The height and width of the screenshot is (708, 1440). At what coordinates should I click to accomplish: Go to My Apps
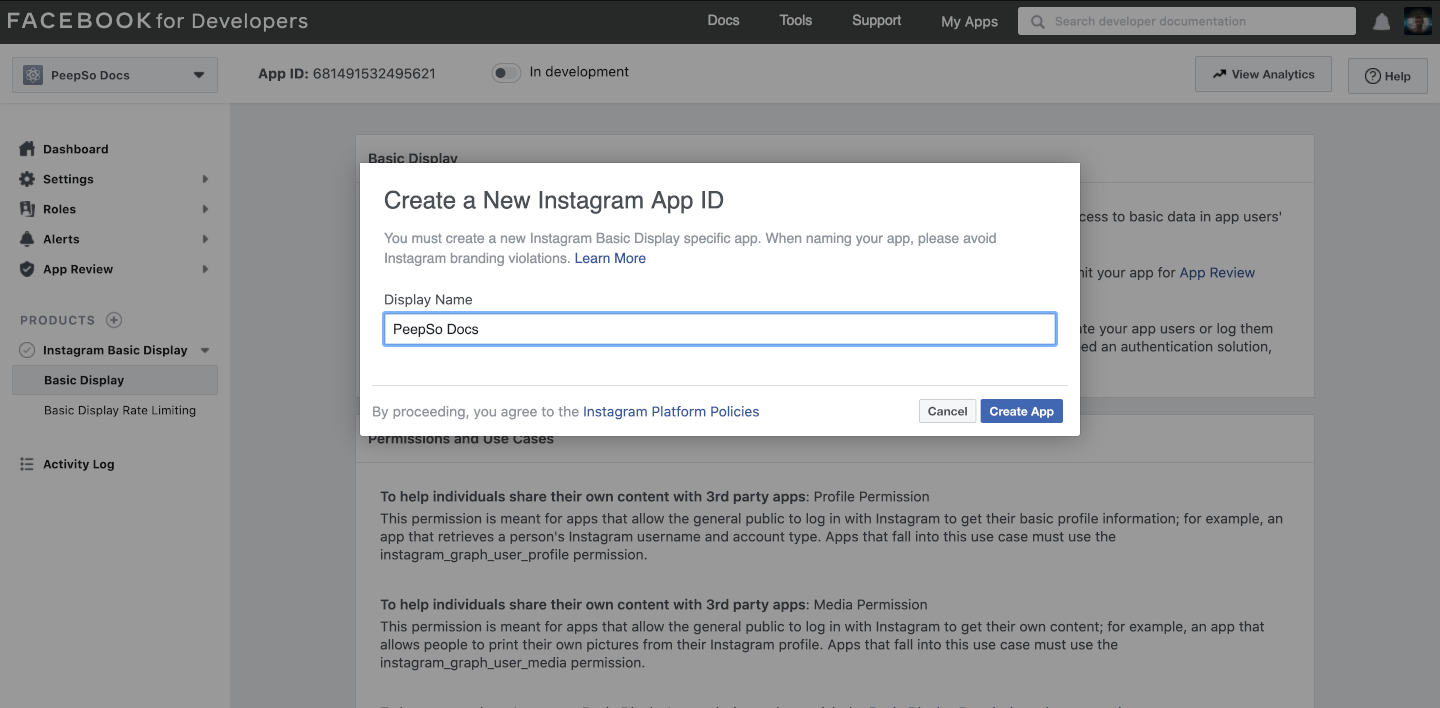pos(969,22)
